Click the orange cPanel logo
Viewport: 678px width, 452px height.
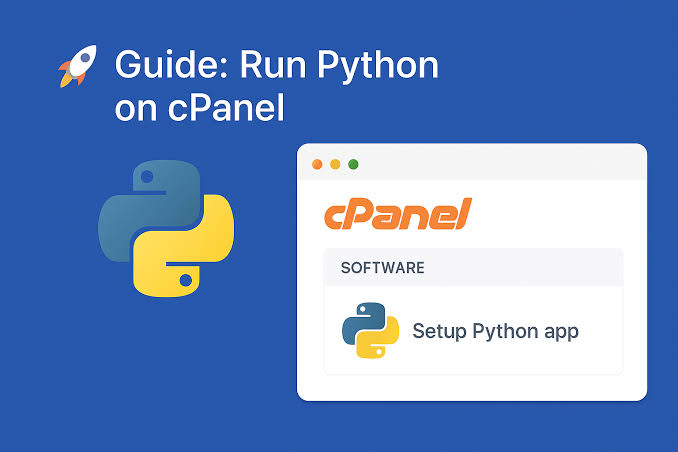pos(398,214)
